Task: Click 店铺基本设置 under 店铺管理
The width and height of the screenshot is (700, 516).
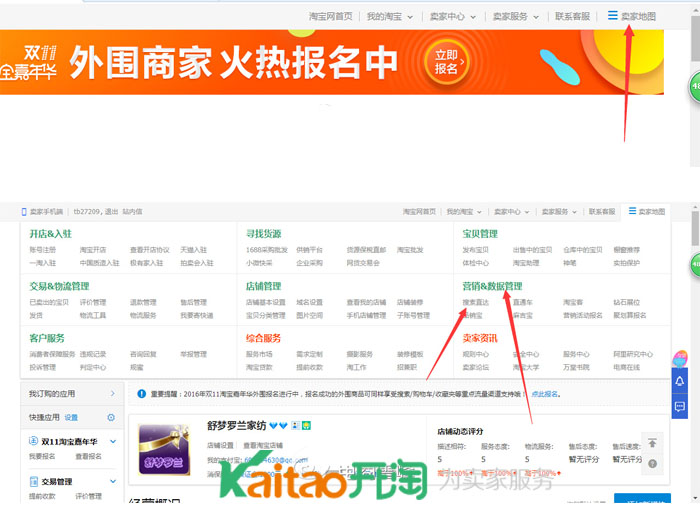Action: pyautogui.click(x=266, y=302)
